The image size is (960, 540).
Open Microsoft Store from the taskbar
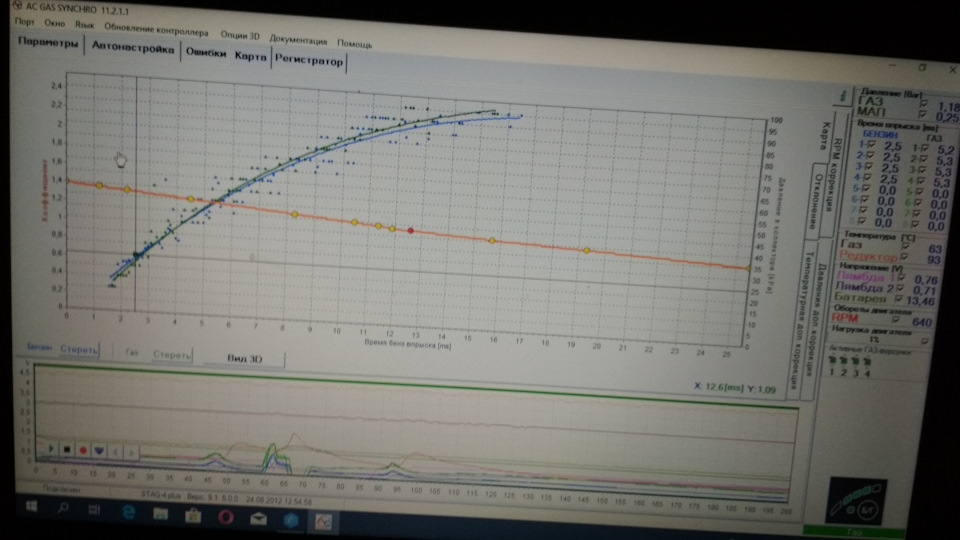tap(193, 516)
